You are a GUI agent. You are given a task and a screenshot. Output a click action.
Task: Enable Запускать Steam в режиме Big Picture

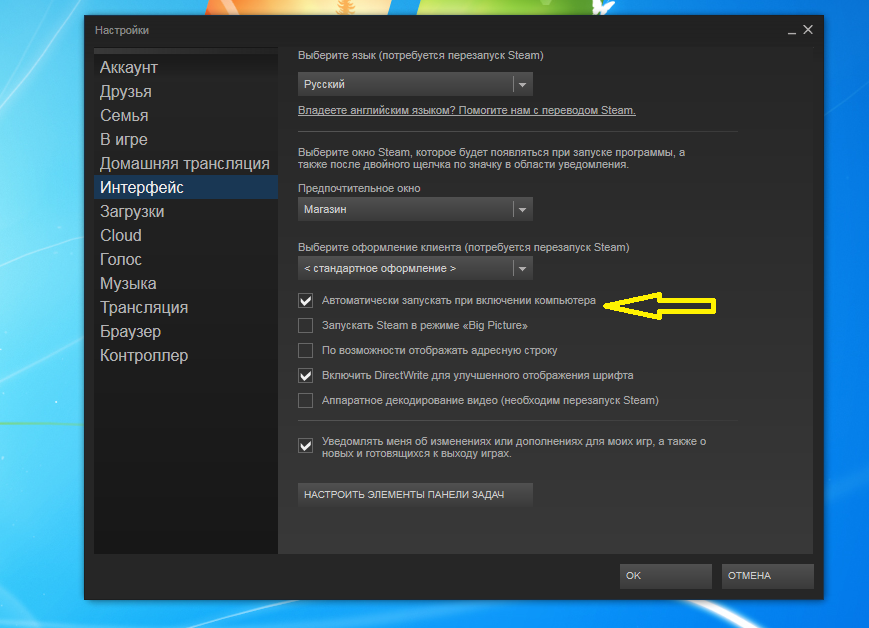coord(305,325)
